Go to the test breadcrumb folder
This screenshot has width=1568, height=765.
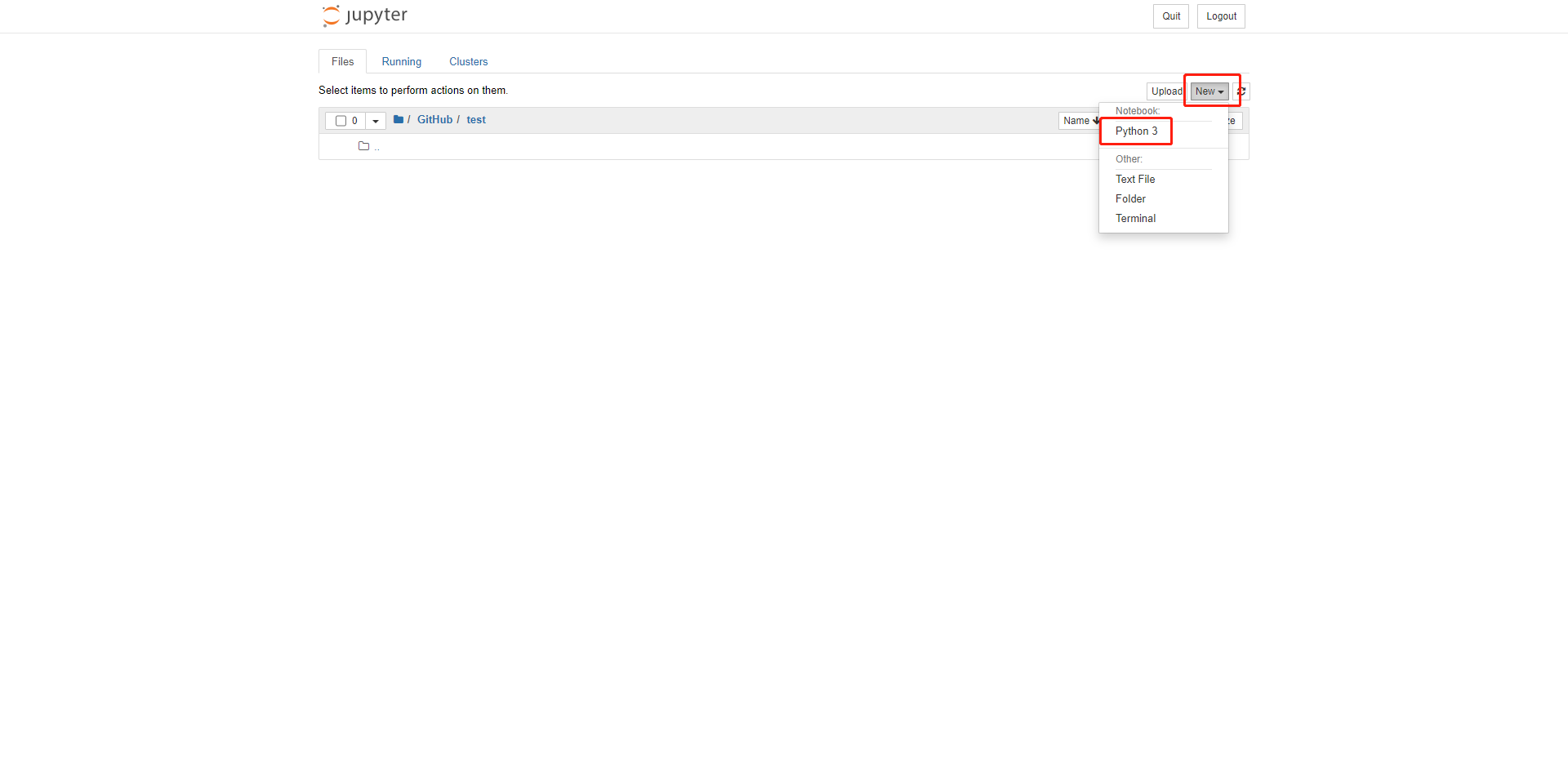point(476,119)
